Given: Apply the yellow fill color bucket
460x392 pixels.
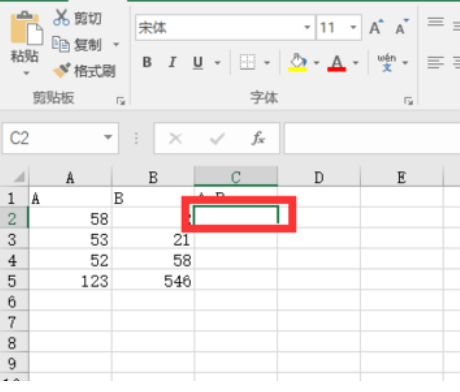Looking at the screenshot, I should [298, 62].
